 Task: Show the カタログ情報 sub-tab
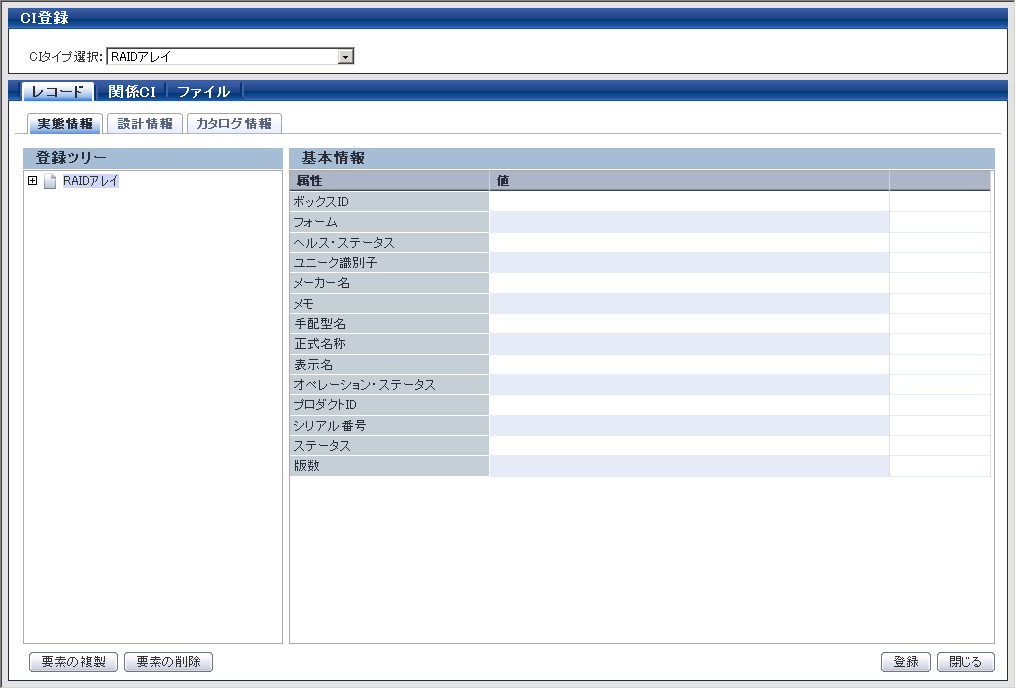pyautogui.click(x=234, y=124)
